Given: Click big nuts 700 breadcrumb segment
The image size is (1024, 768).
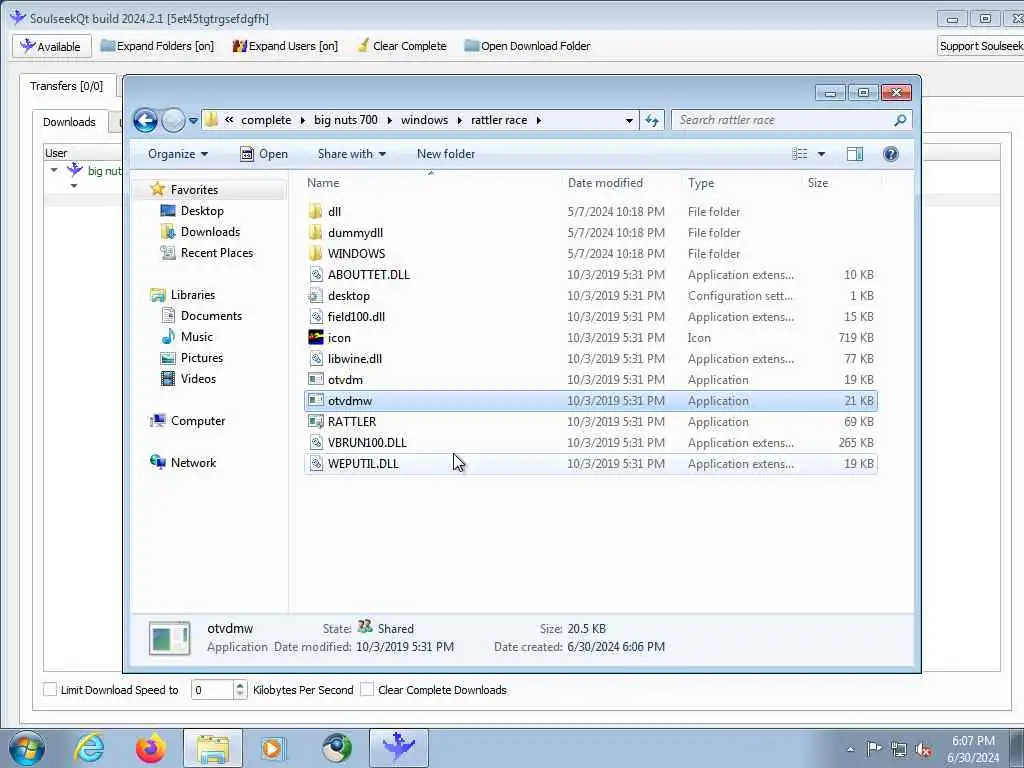Looking at the screenshot, I should tap(345, 120).
